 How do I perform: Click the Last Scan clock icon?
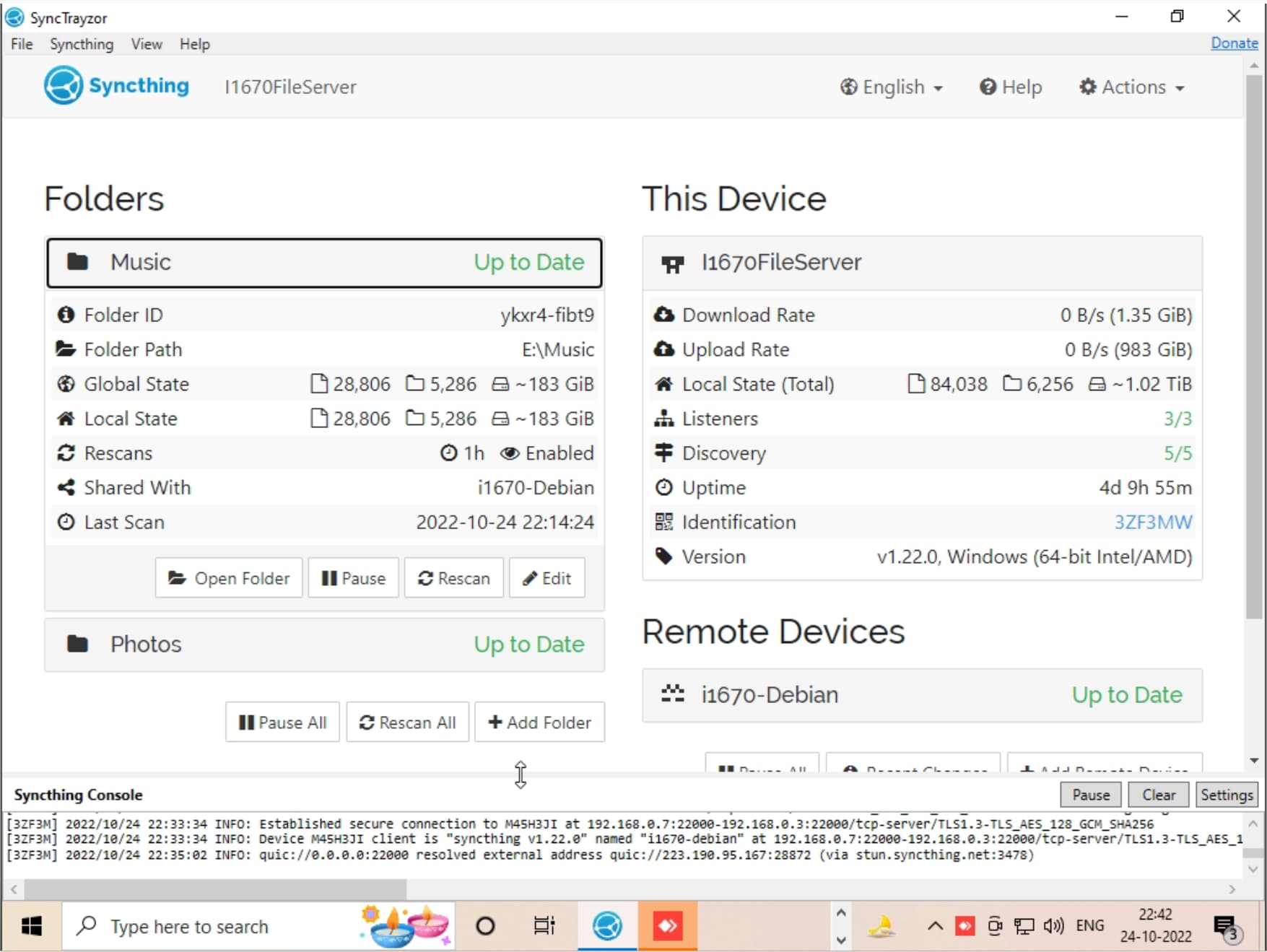(x=66, y=522)
